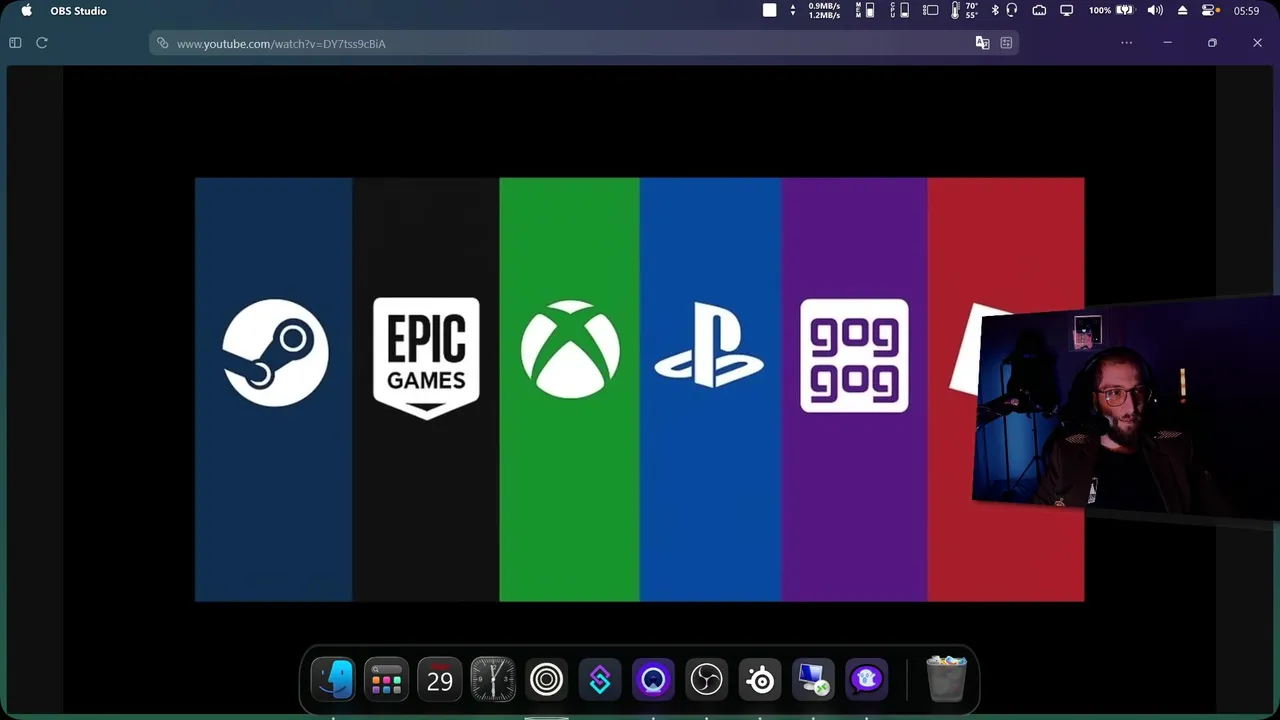Open the MEM usage menu bar monitor
1280x720 pixels.
(864, 10)
